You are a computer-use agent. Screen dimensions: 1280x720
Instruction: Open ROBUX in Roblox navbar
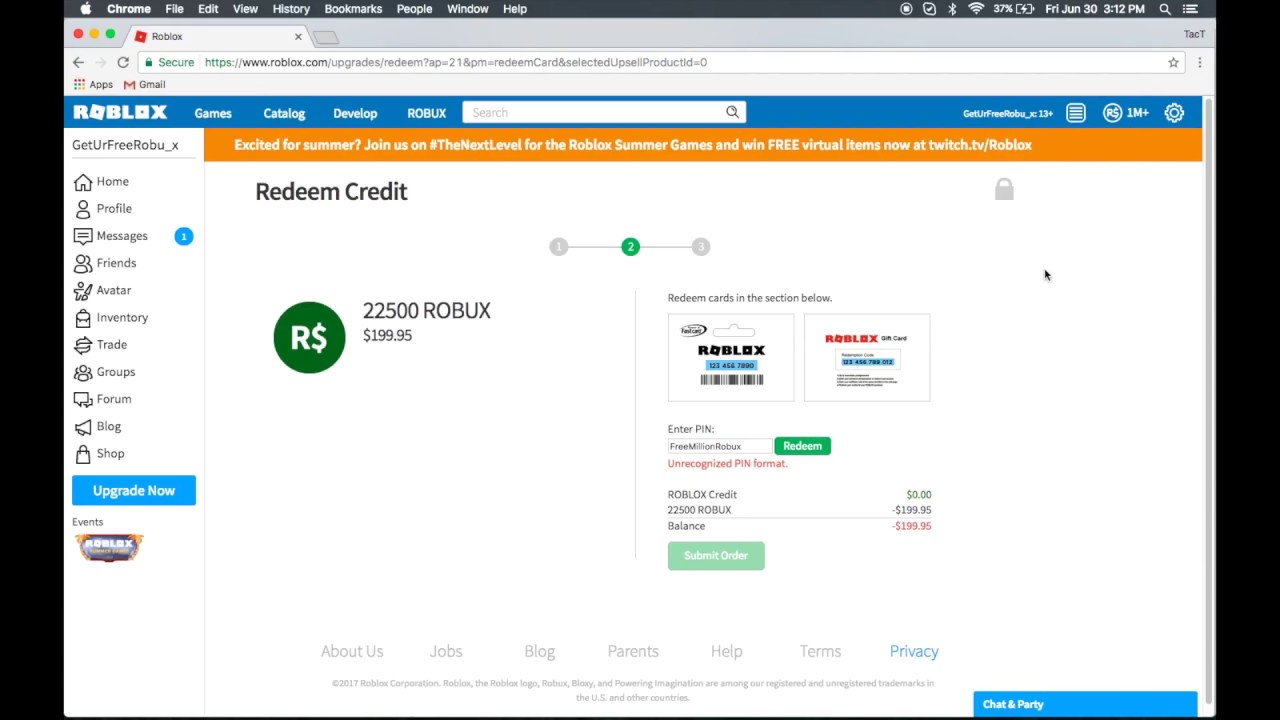(427, 113)
